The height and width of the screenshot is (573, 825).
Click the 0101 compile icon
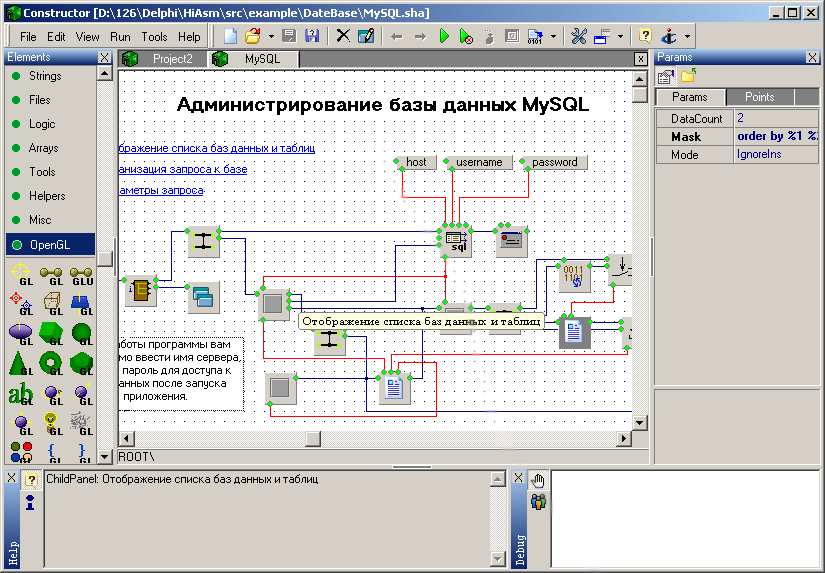(535, 36)
